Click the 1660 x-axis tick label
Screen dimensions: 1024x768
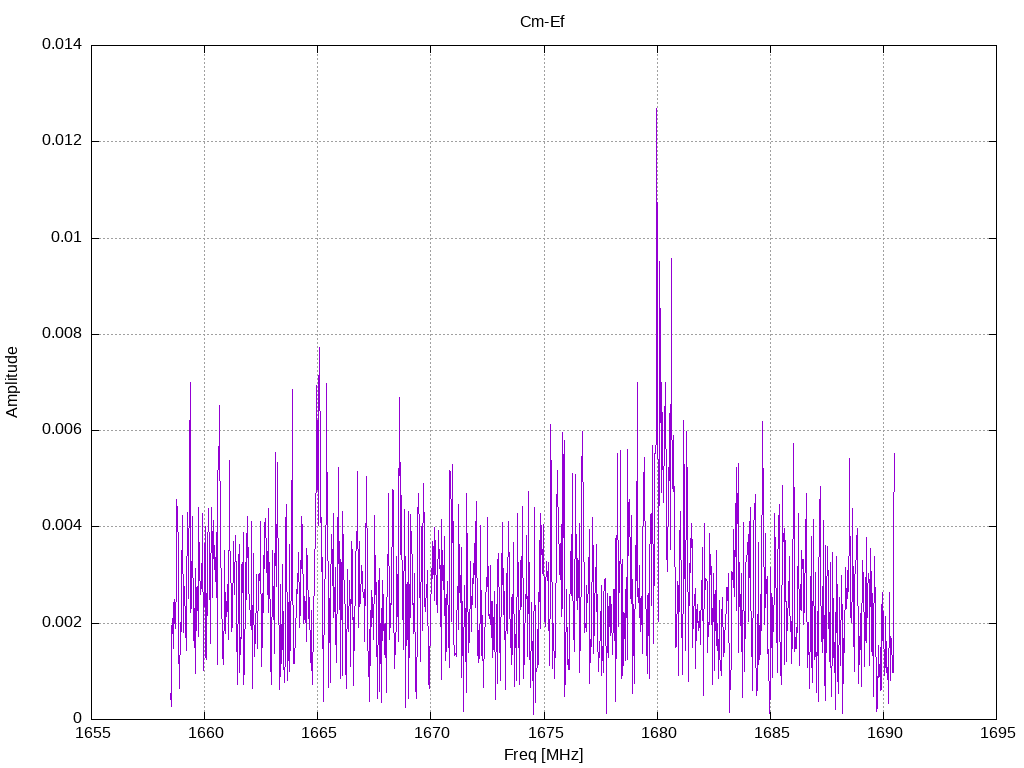coord(206,733)
